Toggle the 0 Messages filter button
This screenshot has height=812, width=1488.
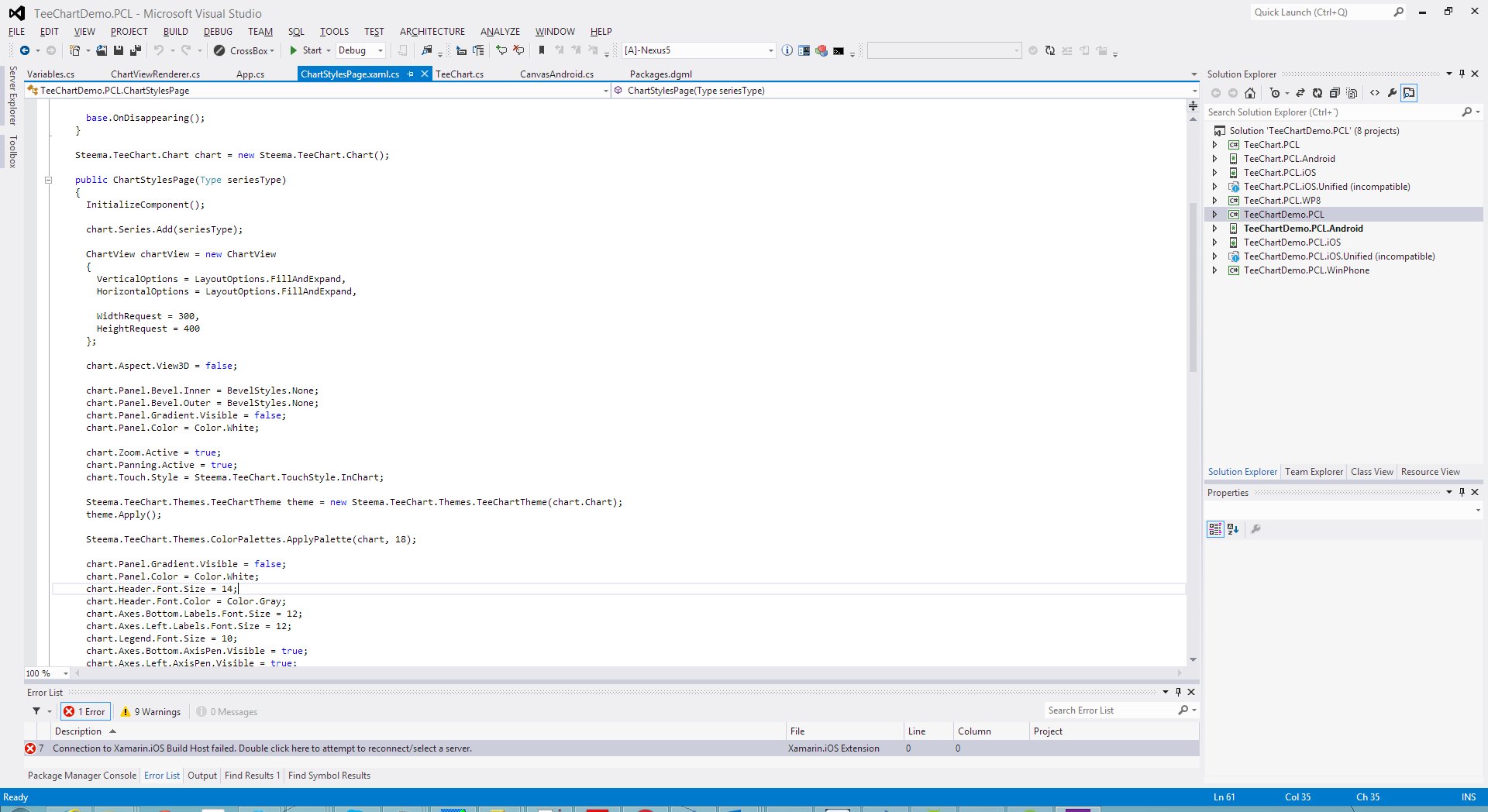pos(227,712)
